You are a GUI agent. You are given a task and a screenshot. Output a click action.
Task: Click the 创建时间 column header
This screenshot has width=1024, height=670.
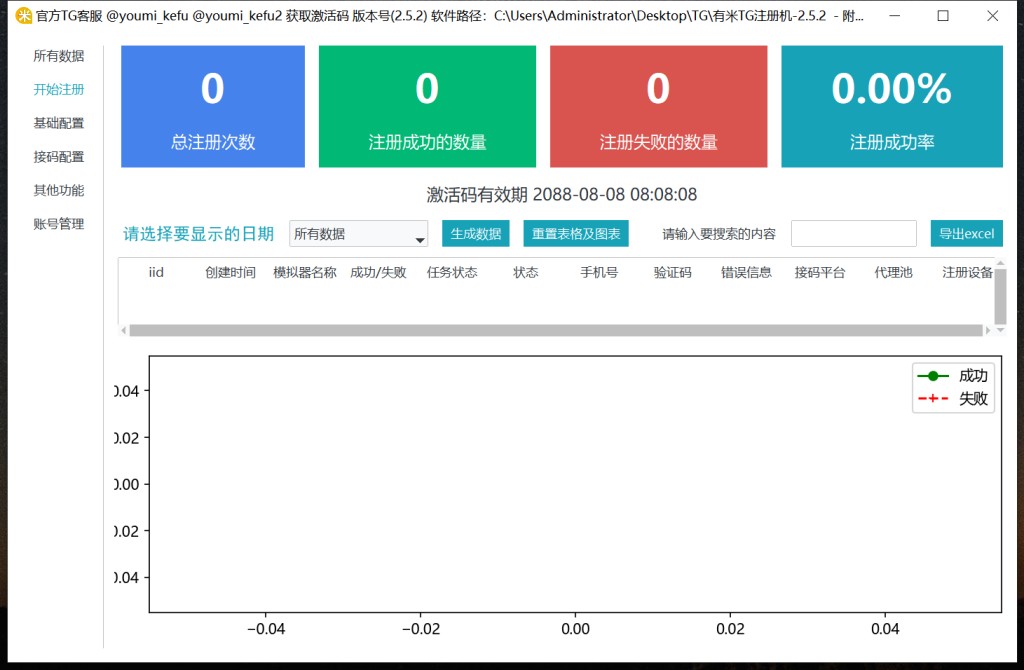click(x=230, y=272)
